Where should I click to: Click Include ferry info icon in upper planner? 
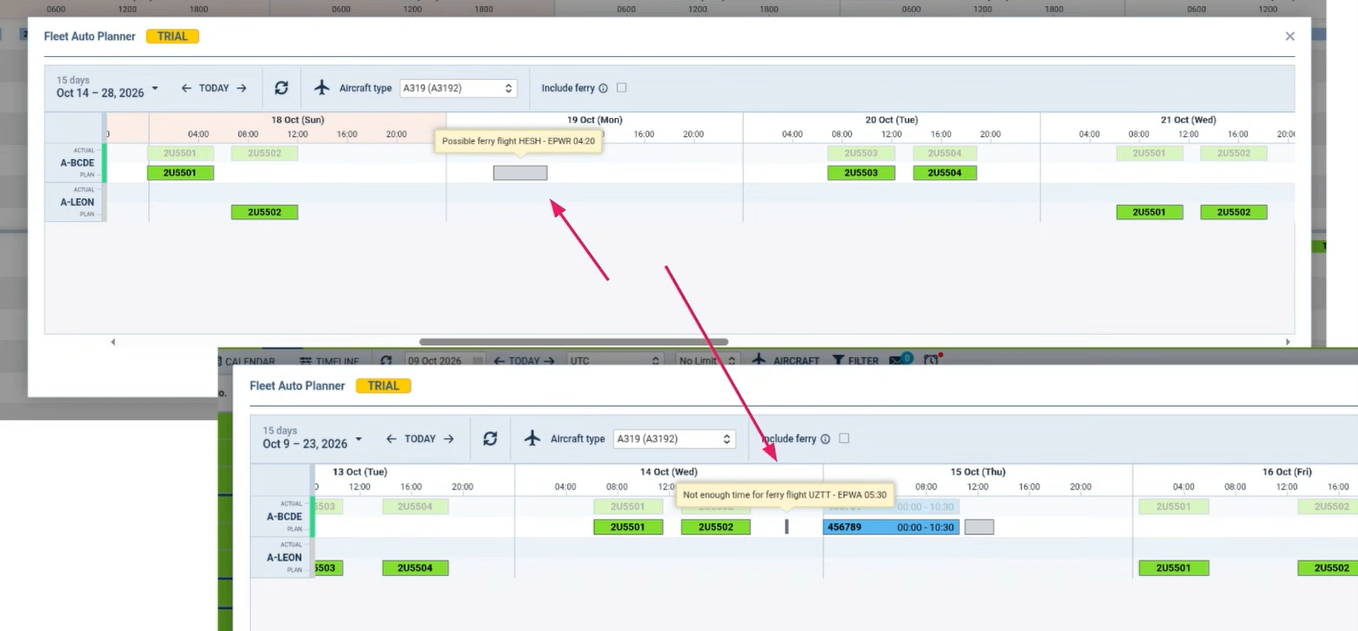pyautogui.click(x=603, y=88)
